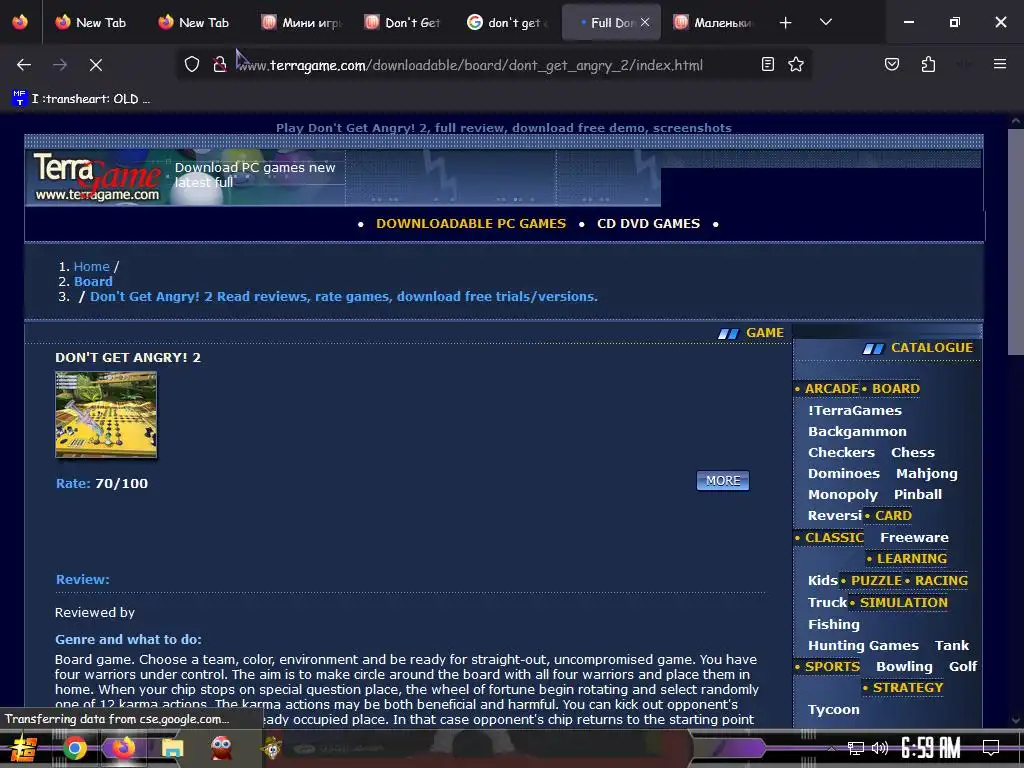Open Don't Get Angry! 2 reviews breadcrumb link
Image resolution: width=1024 pixels, height=768 pixels.
pyautogui.click(x=344, y=296)
